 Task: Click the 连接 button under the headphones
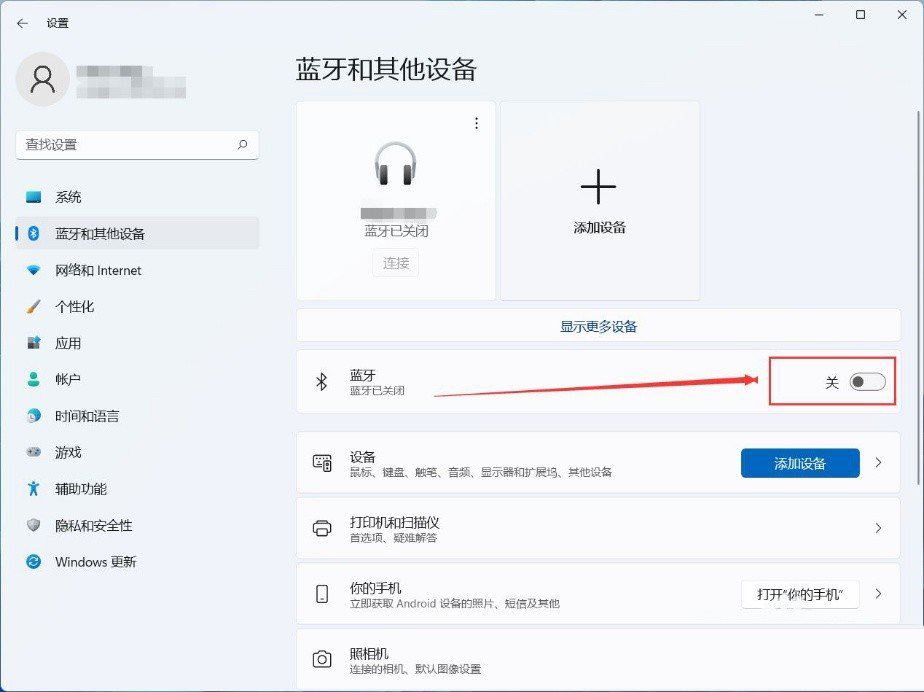[395, 263]
